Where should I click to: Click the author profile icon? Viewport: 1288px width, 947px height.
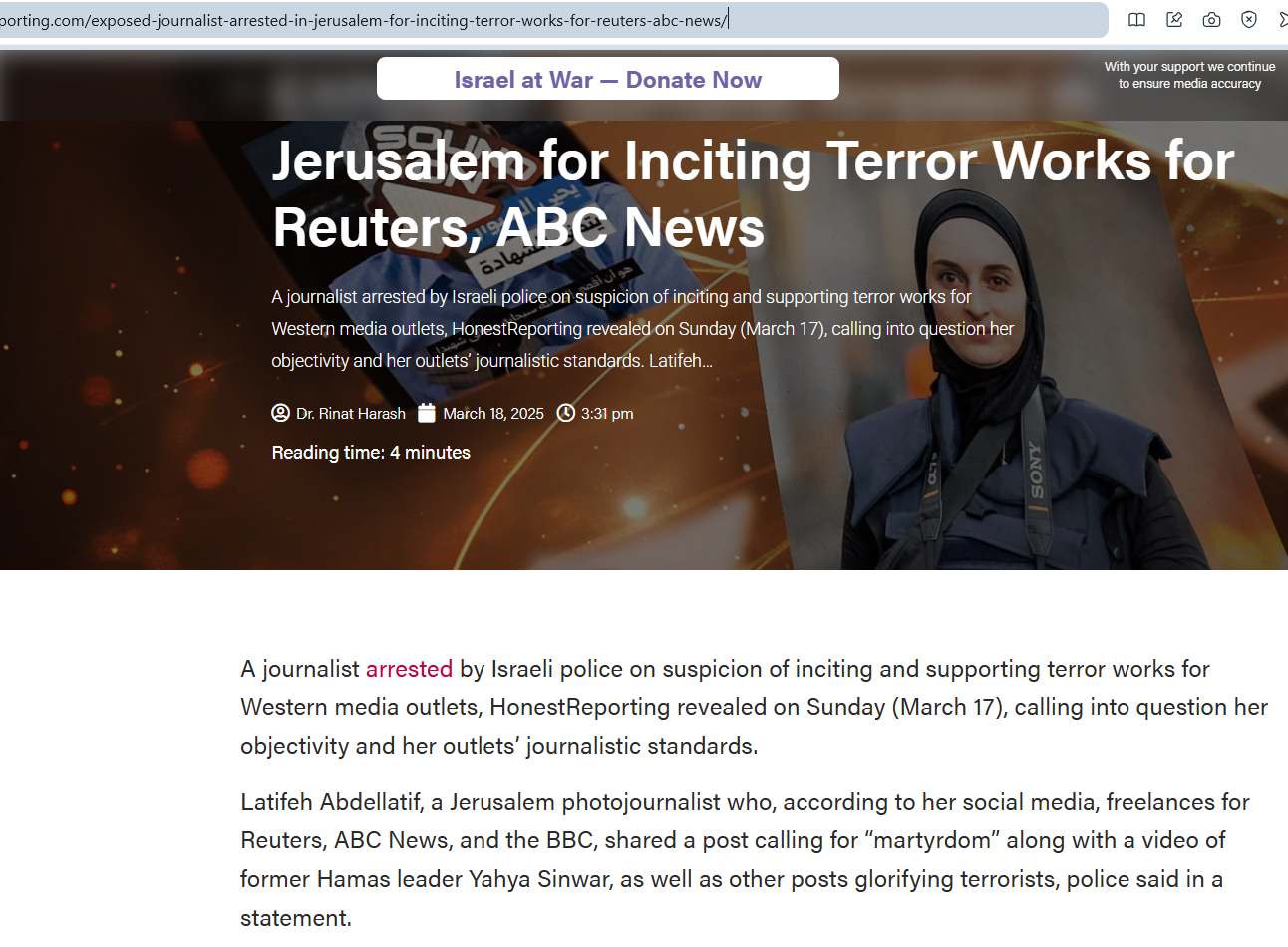[x=280, y=413]
